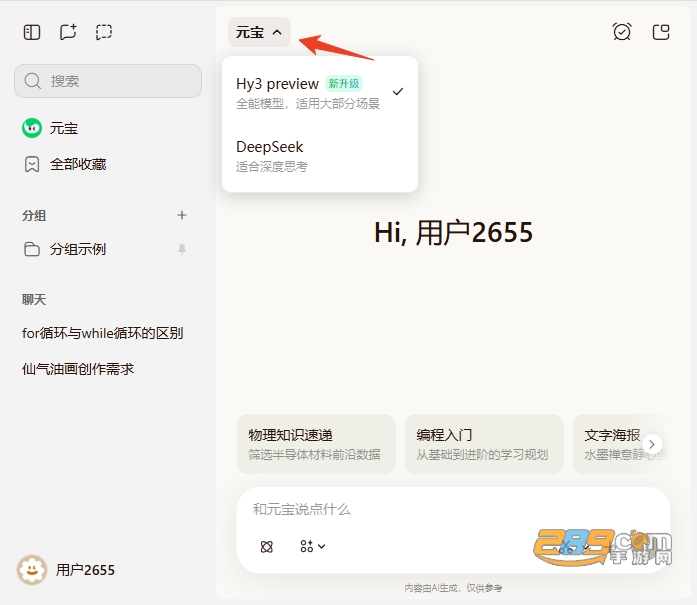Collapse the sidebar panel icon
The height and width of the screenshot is (605, 697).
[x=32, y=32]
